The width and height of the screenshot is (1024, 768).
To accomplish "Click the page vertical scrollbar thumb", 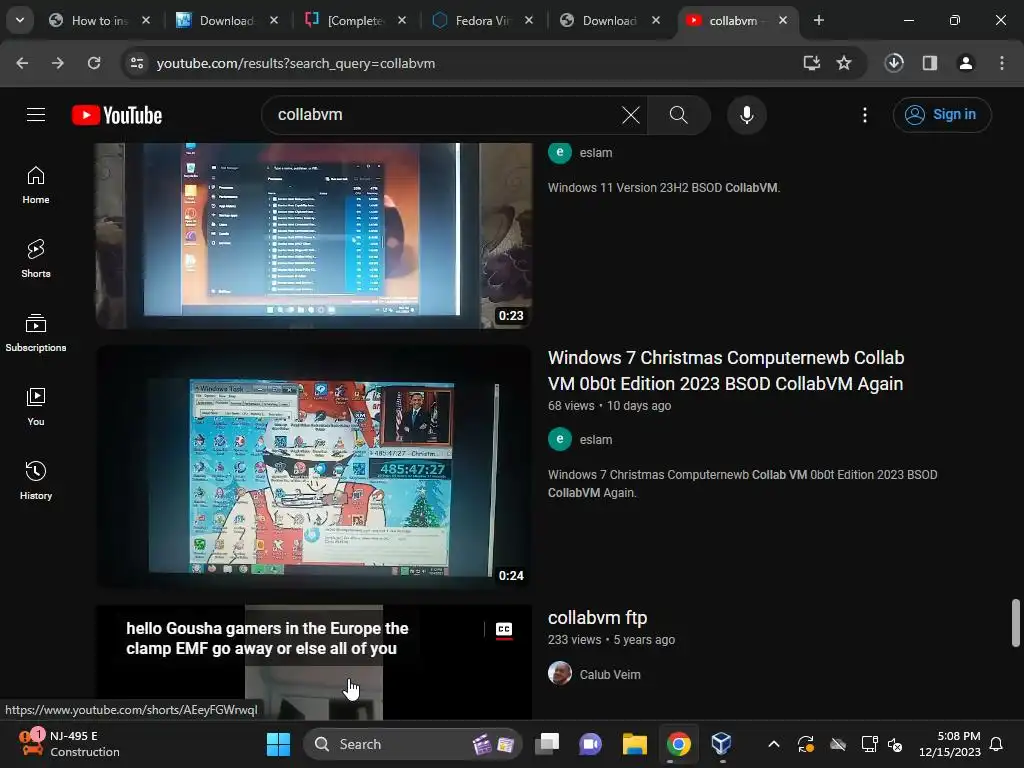I will 1016,623.
